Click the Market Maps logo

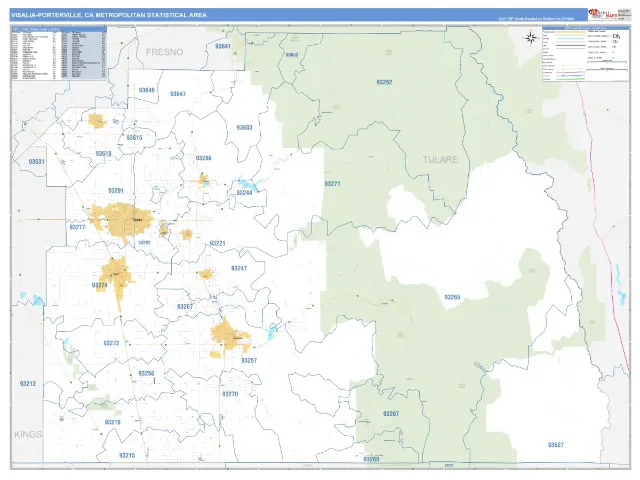click(602, 14)
